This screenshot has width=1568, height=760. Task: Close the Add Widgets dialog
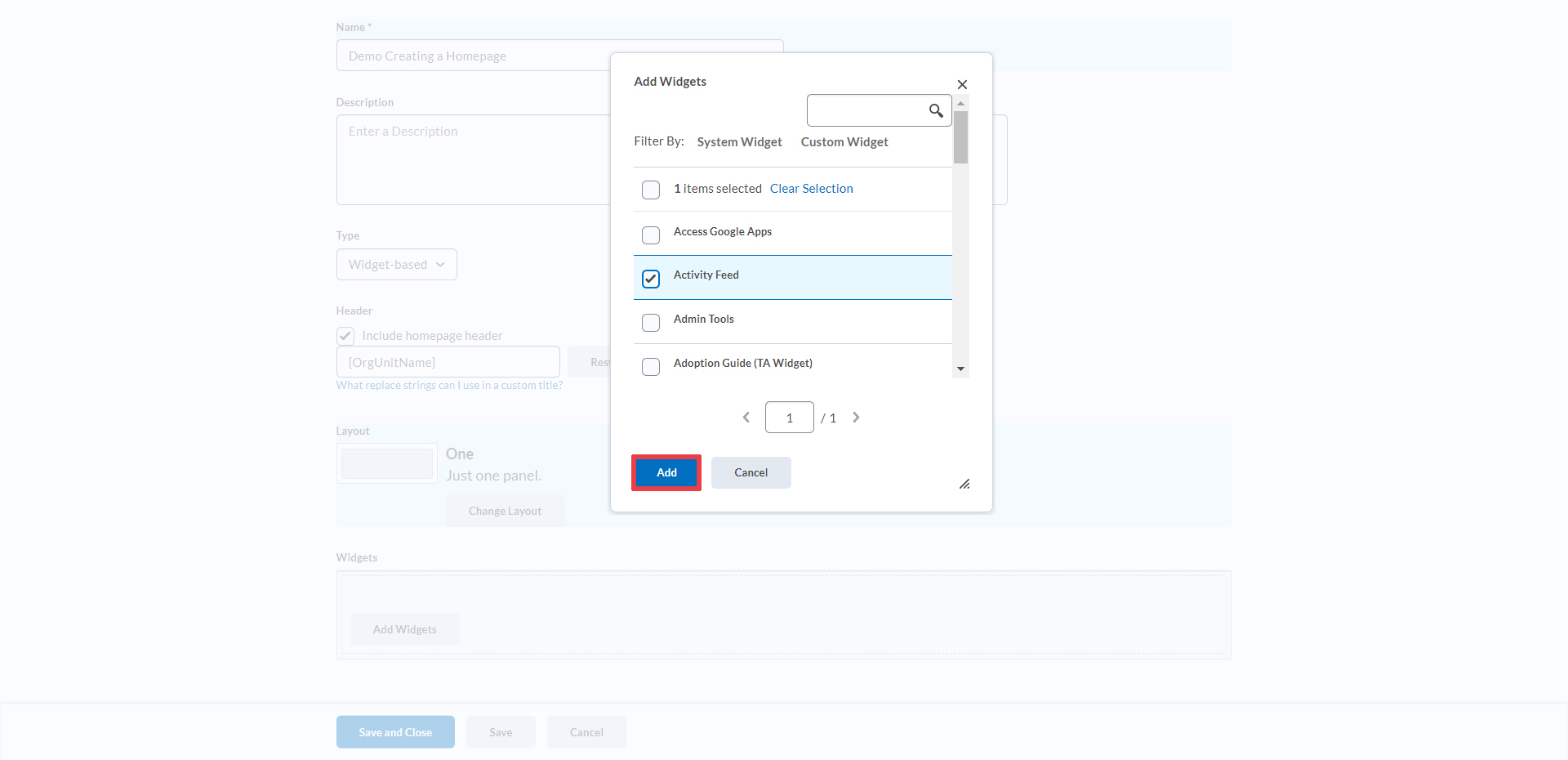(962, 85)
